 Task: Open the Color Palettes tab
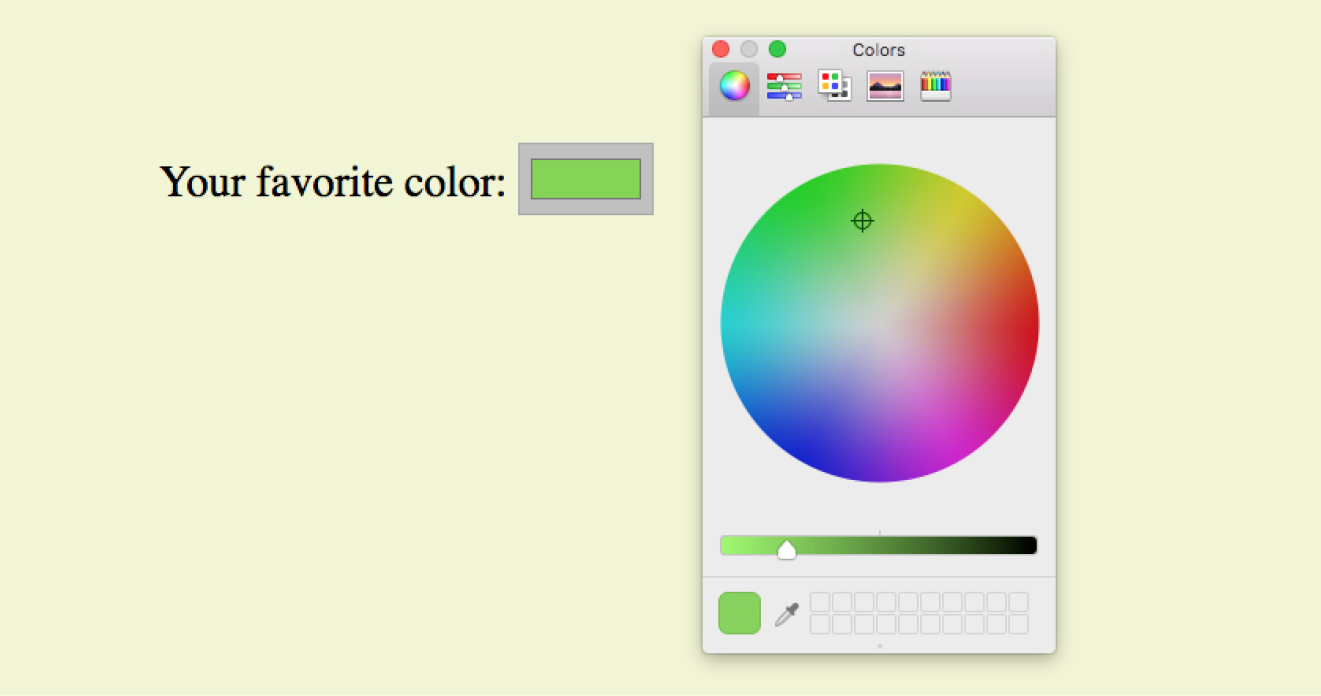click(834, 86)
